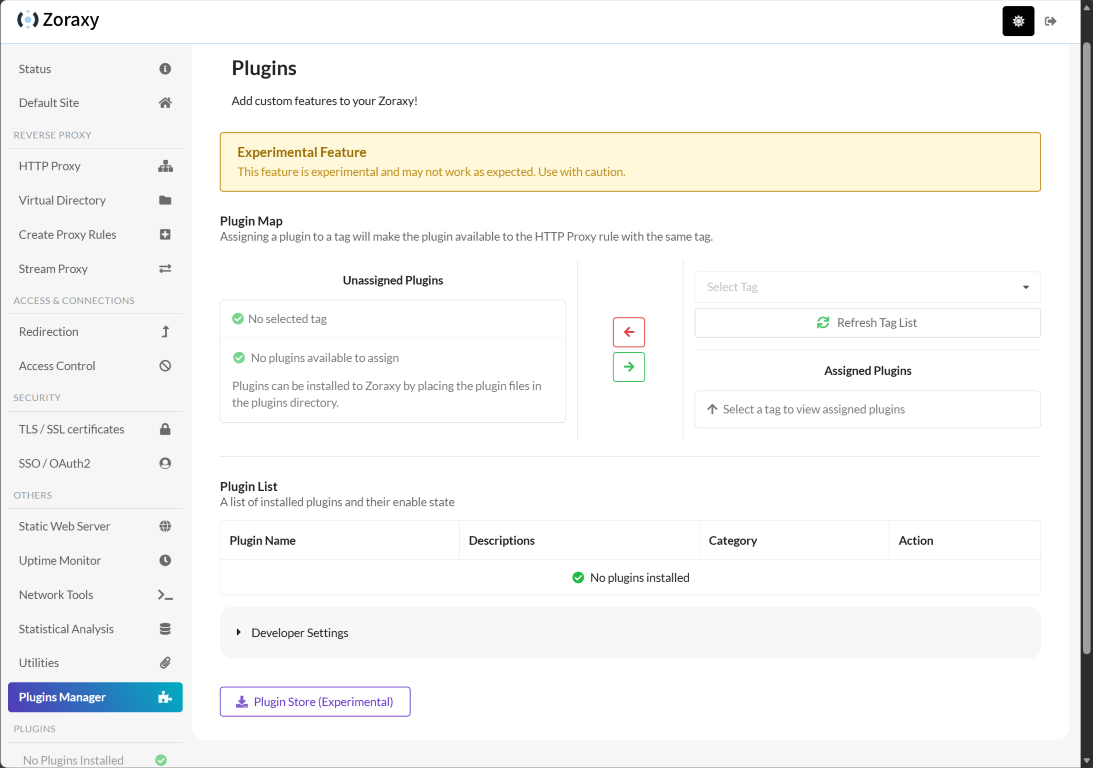Click the lock icon for TLS / SSL certificates
Image resolution: width=1093 pixels, height=768 pixels.
pyautogui.click(x=165, y=429)
